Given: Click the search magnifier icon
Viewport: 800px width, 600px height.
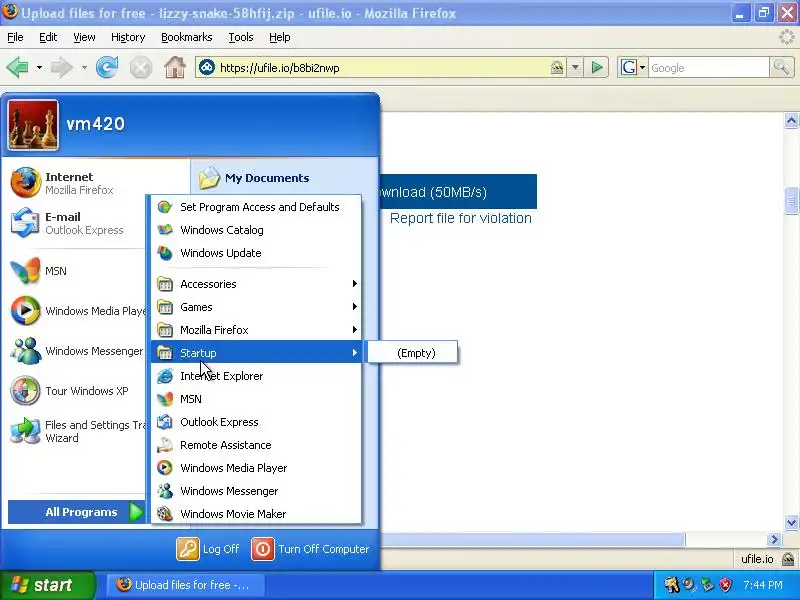Looking at the screenshot, I should click(x=781, y=67).
